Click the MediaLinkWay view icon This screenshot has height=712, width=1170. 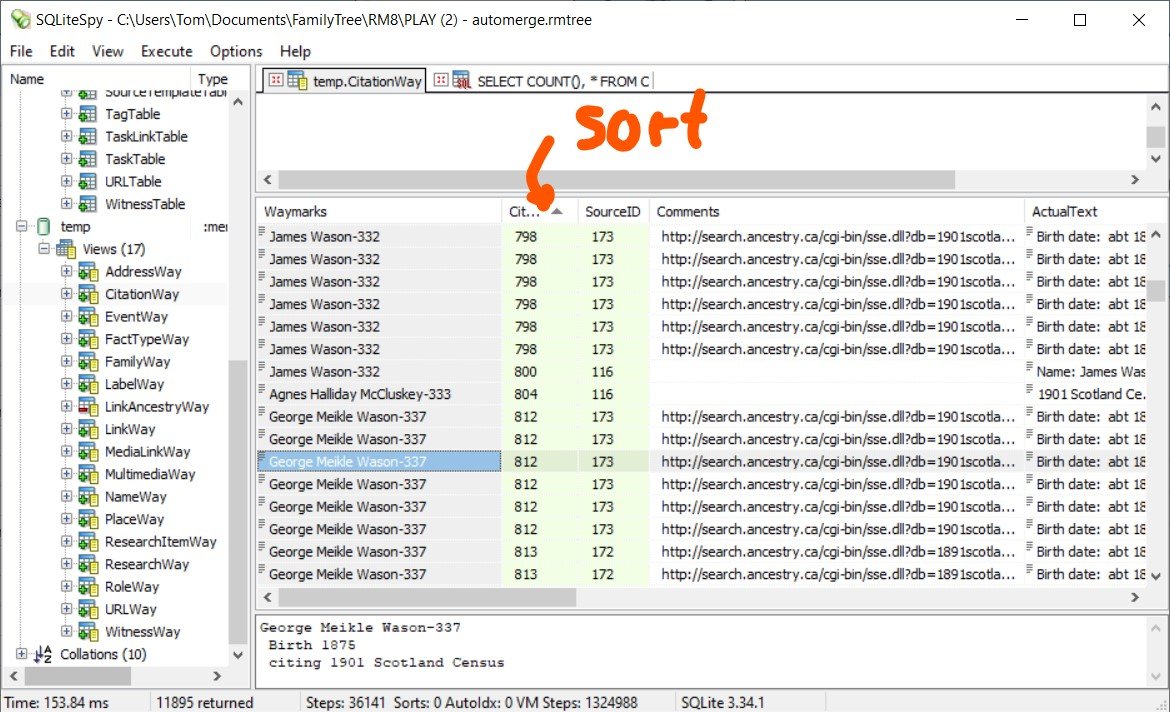(x=88, y=452)
